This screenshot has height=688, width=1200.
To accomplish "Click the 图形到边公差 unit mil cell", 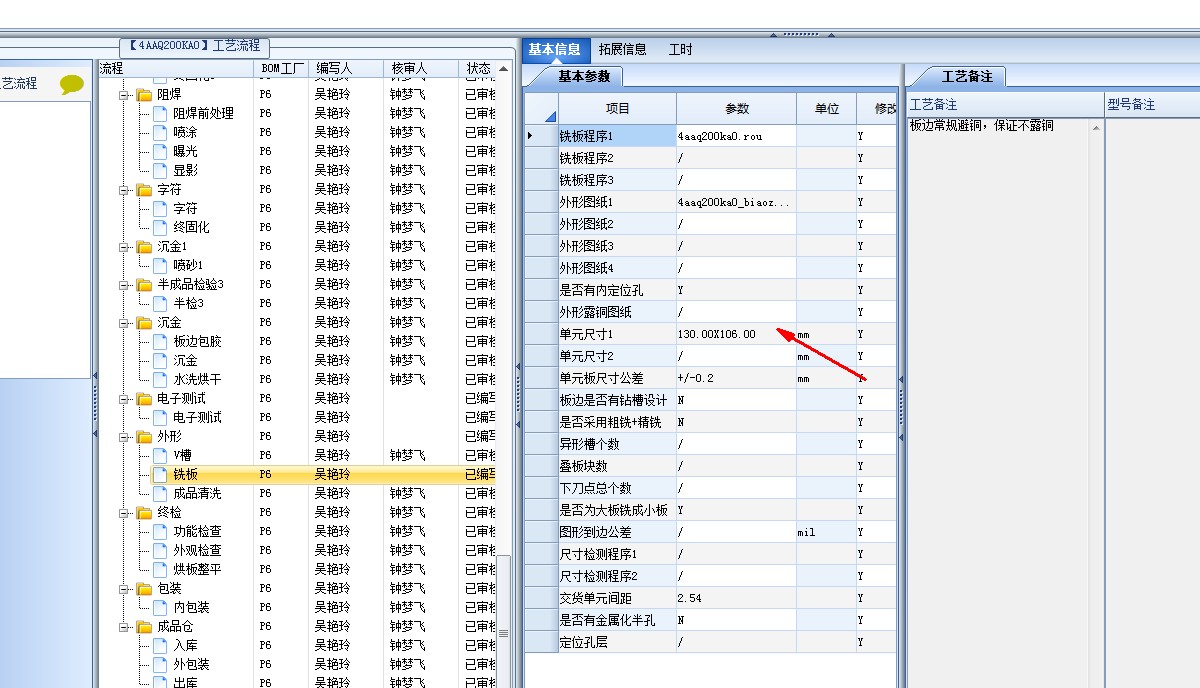I will pos(827,532).
